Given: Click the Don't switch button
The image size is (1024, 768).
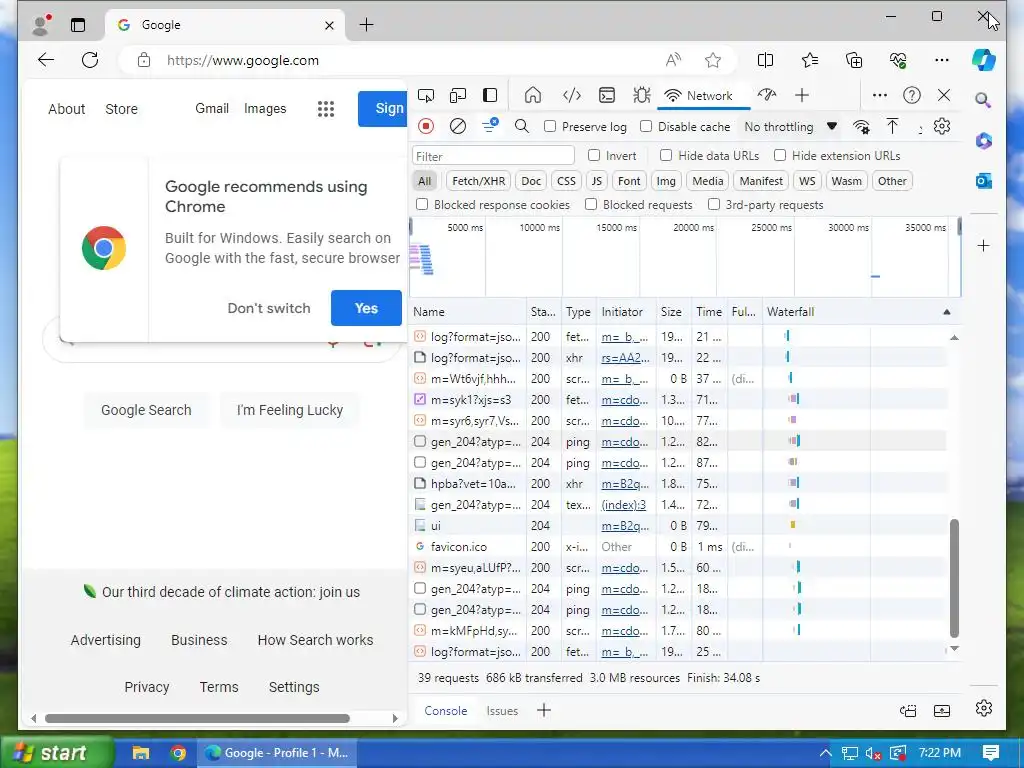Looking at the screenshot, I should point(269,308).
